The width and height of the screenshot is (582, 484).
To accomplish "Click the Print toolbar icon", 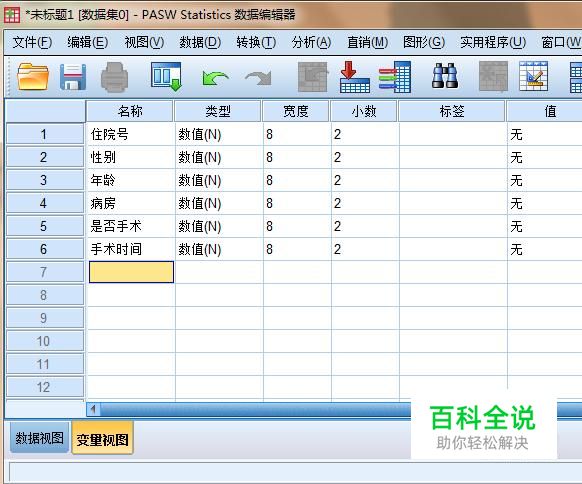I will pos(115,77).
